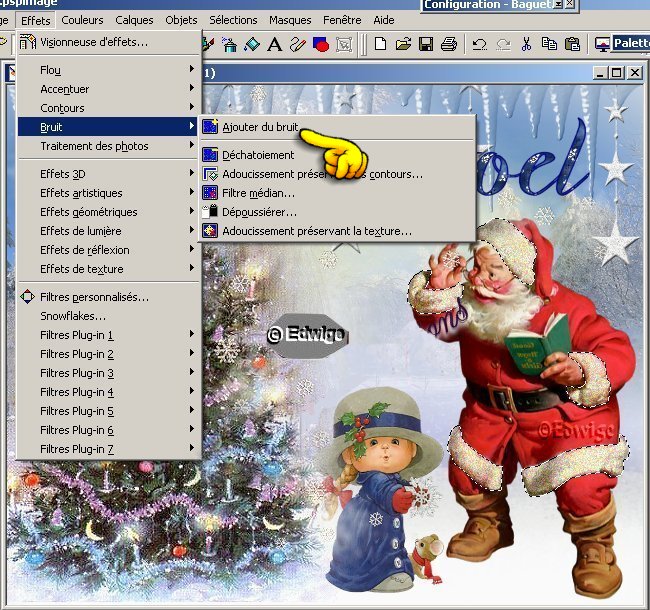
Task: Expand Effets artistiques submenu arrow
Action: (x=192, y=191)
